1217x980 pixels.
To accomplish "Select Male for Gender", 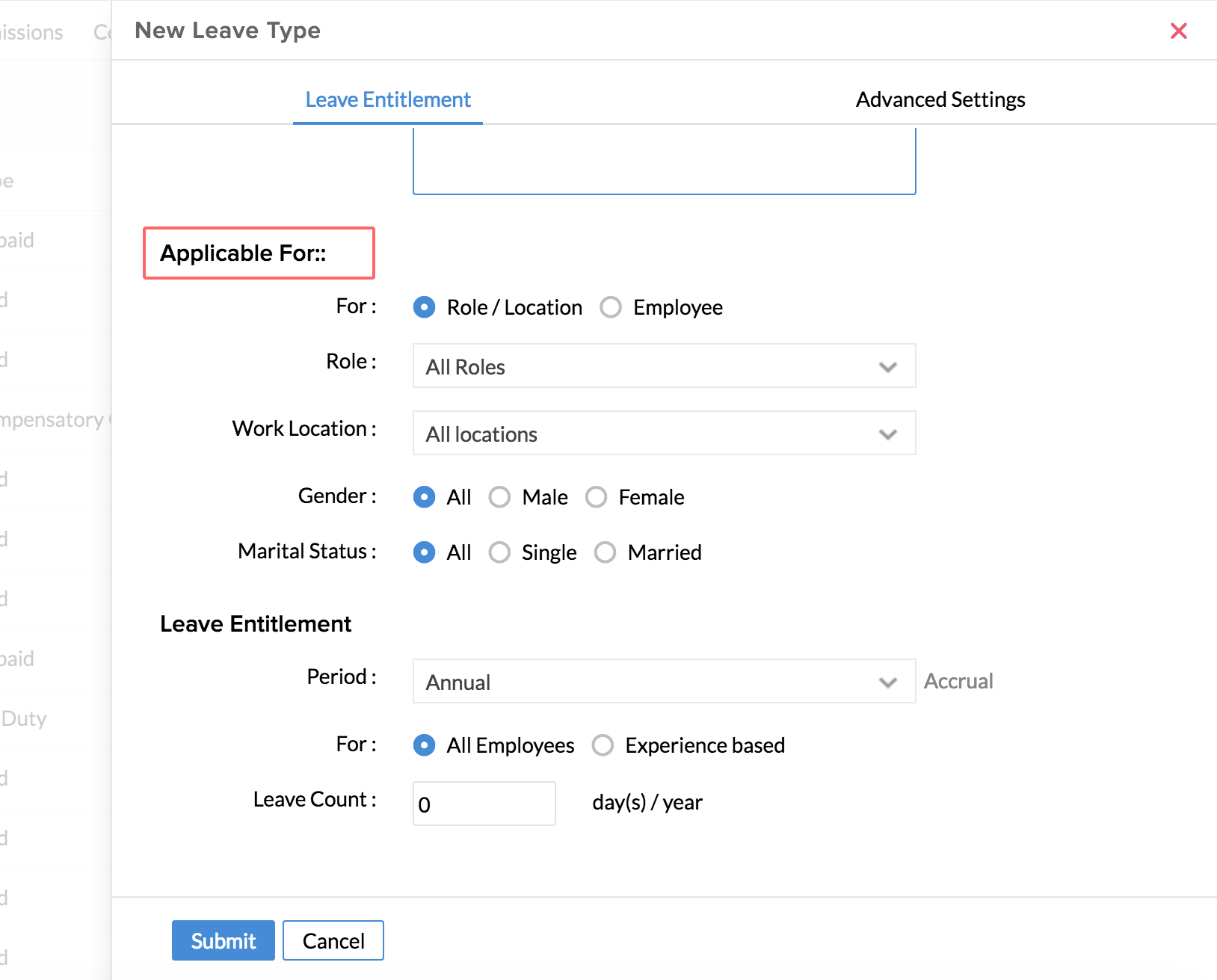I will 499,497.
